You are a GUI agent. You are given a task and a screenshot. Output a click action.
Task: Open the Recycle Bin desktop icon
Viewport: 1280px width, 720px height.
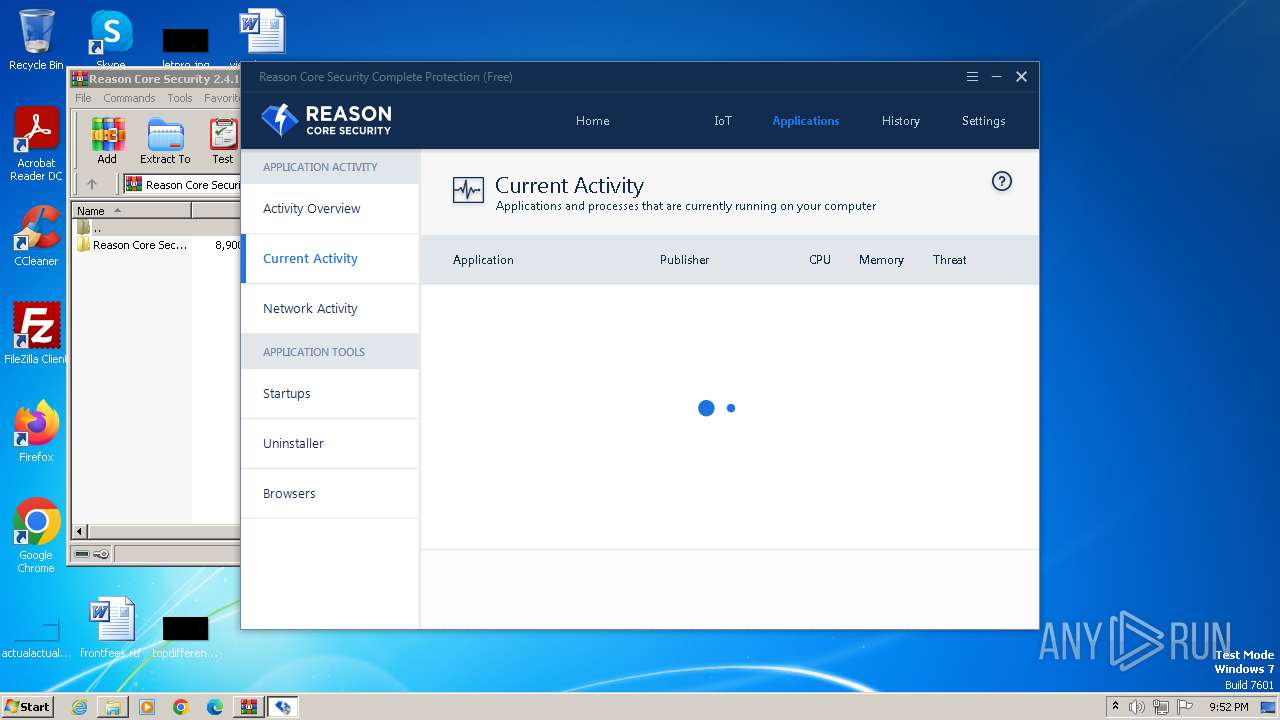[x=36, y=40]
